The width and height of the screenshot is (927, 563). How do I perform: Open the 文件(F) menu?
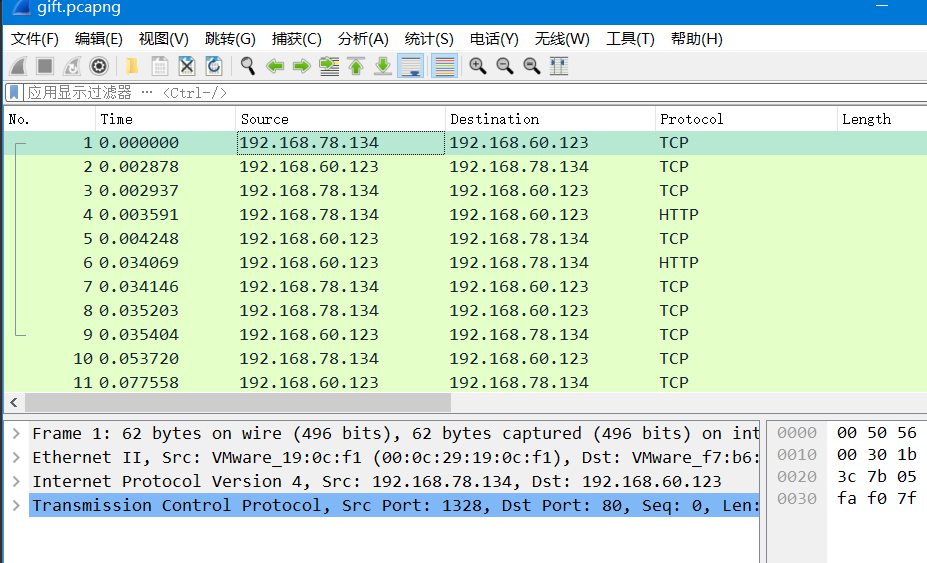click(35, 39)
